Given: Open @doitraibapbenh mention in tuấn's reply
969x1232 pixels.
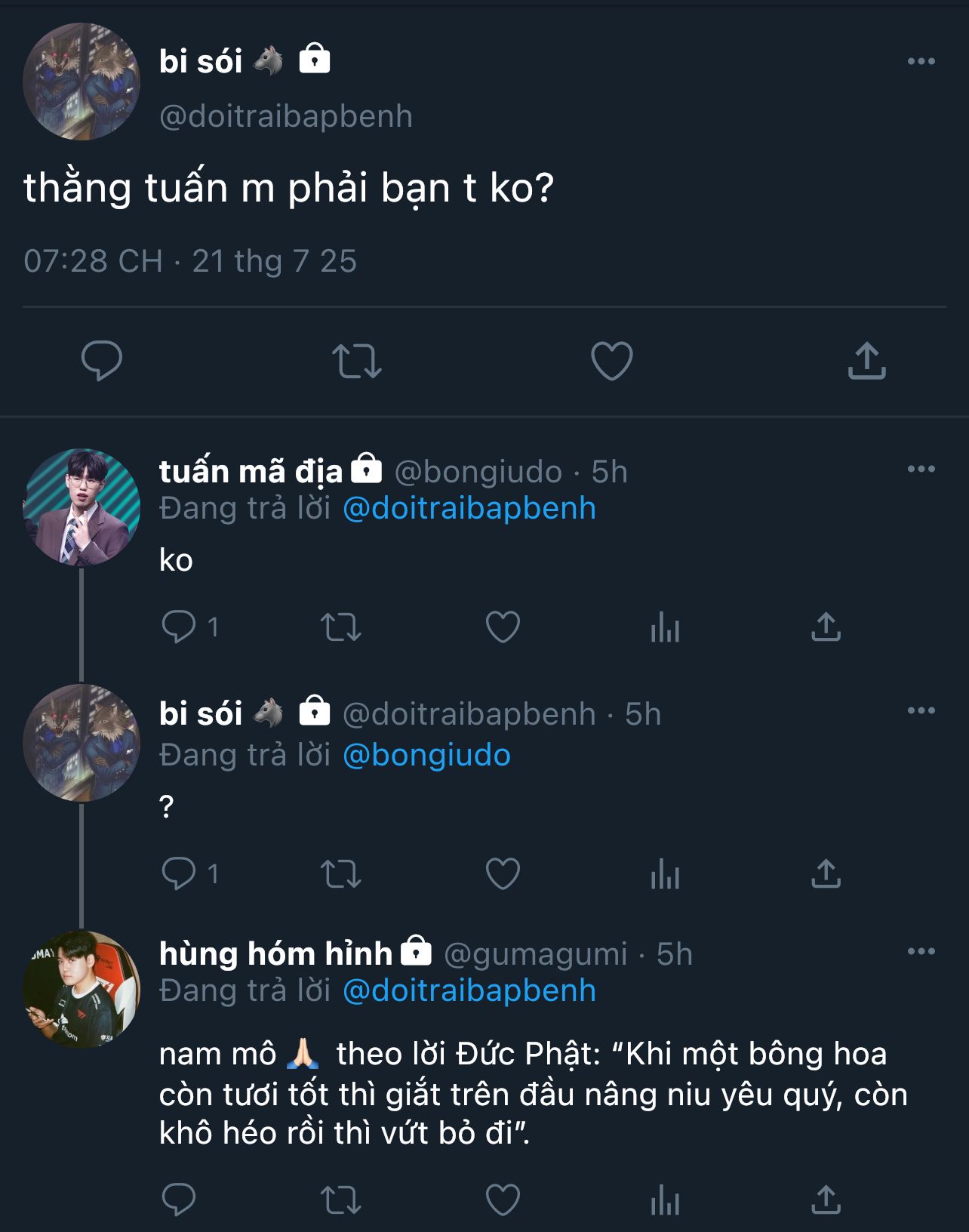Looking at the screenshot, I should coord(469,508).
